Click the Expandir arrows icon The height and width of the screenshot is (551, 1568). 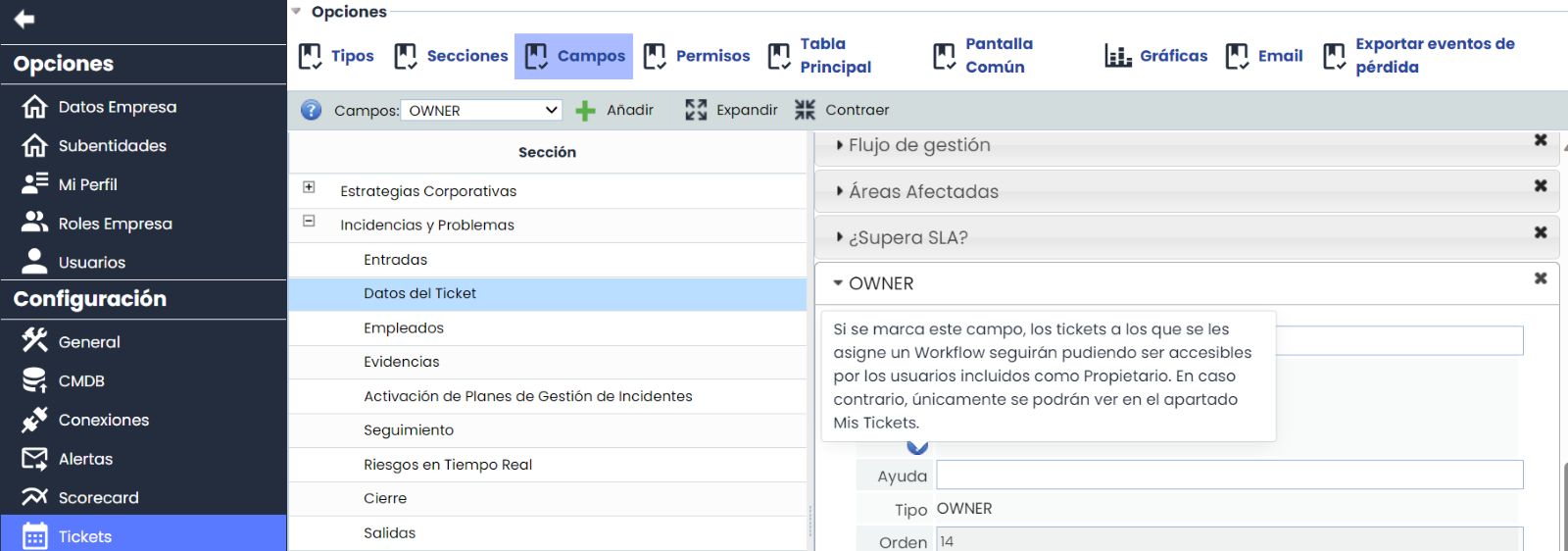pyautogui.click(x=696, y=110)
